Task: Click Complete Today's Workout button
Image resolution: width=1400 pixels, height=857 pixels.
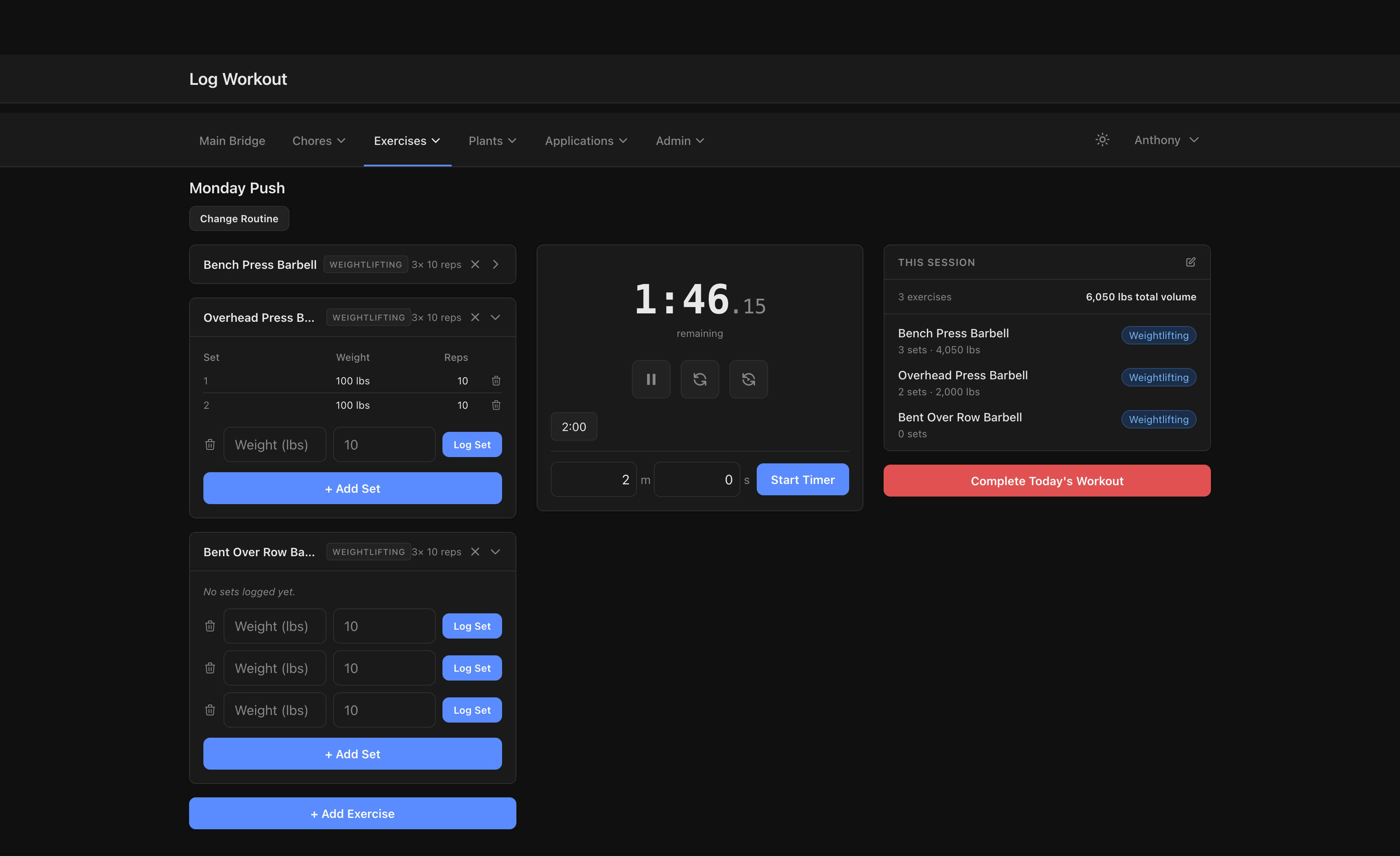Action: 1047,481
